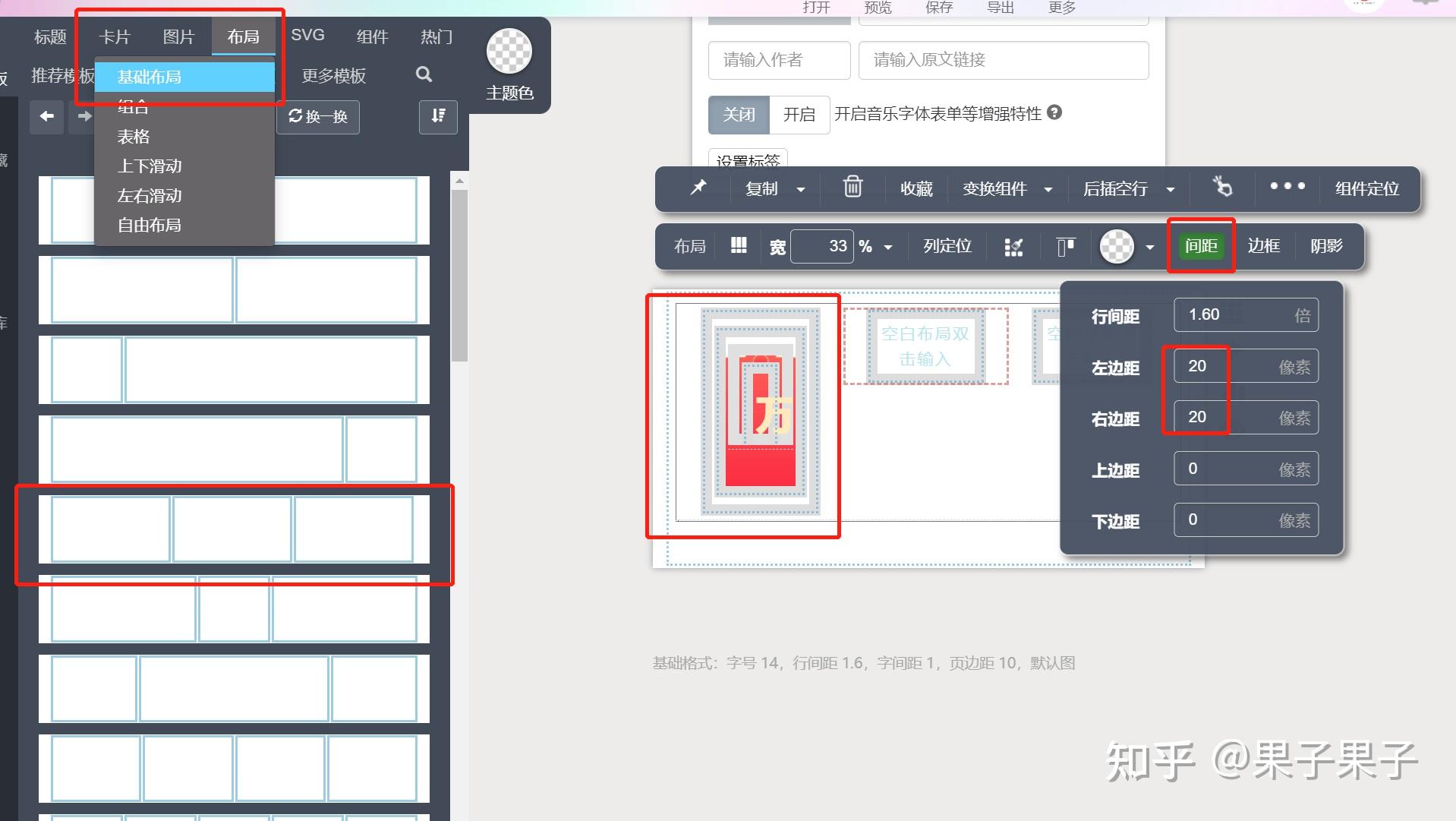The width and height of the screenshot is (1456, 821).
Task: Click the 换一换 refresh button
Action: (317, 116)
